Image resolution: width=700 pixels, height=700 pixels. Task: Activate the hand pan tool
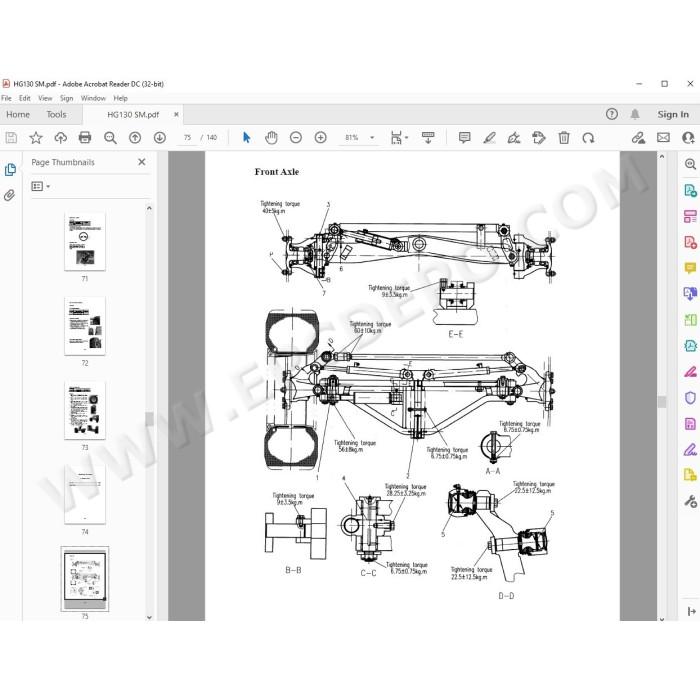pos(271,138)
